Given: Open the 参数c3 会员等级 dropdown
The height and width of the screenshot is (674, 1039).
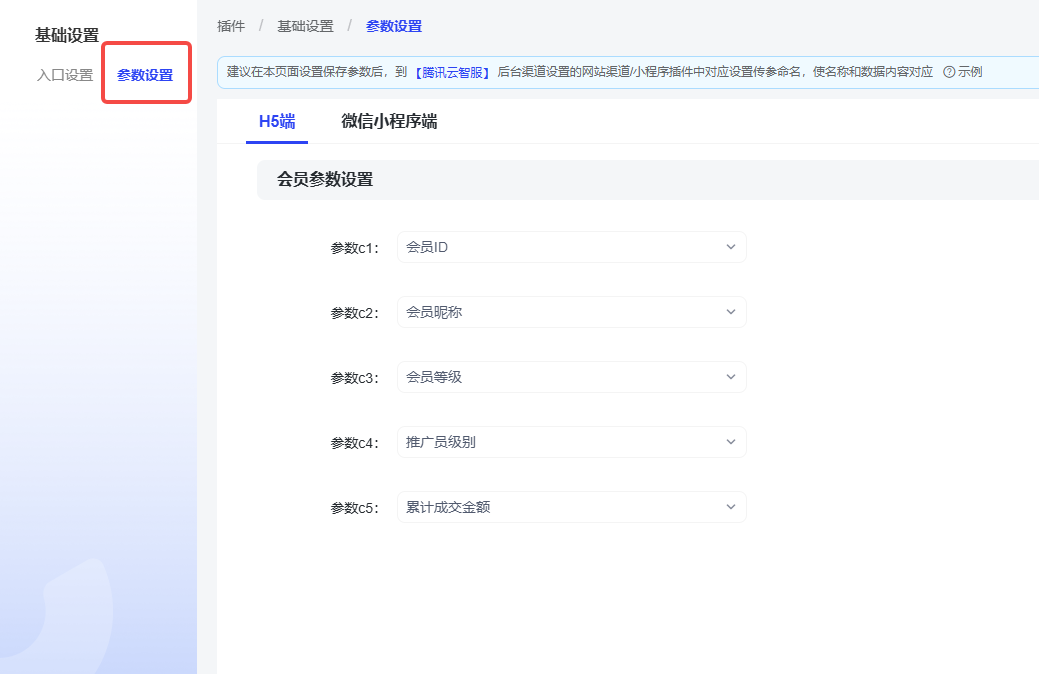Looking at the screenshot, I should 560,377.
